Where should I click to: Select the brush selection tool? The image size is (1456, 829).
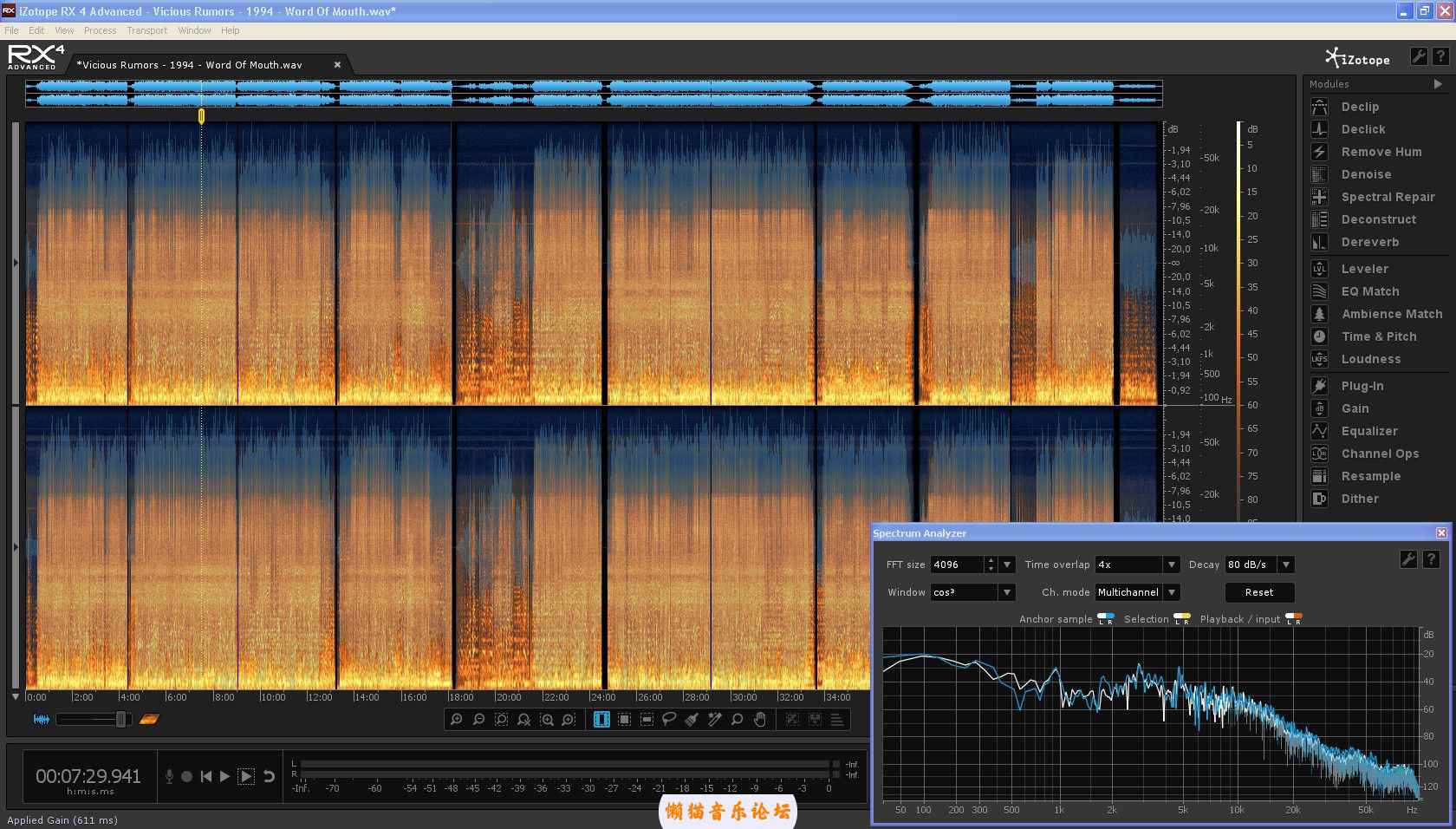692,720
